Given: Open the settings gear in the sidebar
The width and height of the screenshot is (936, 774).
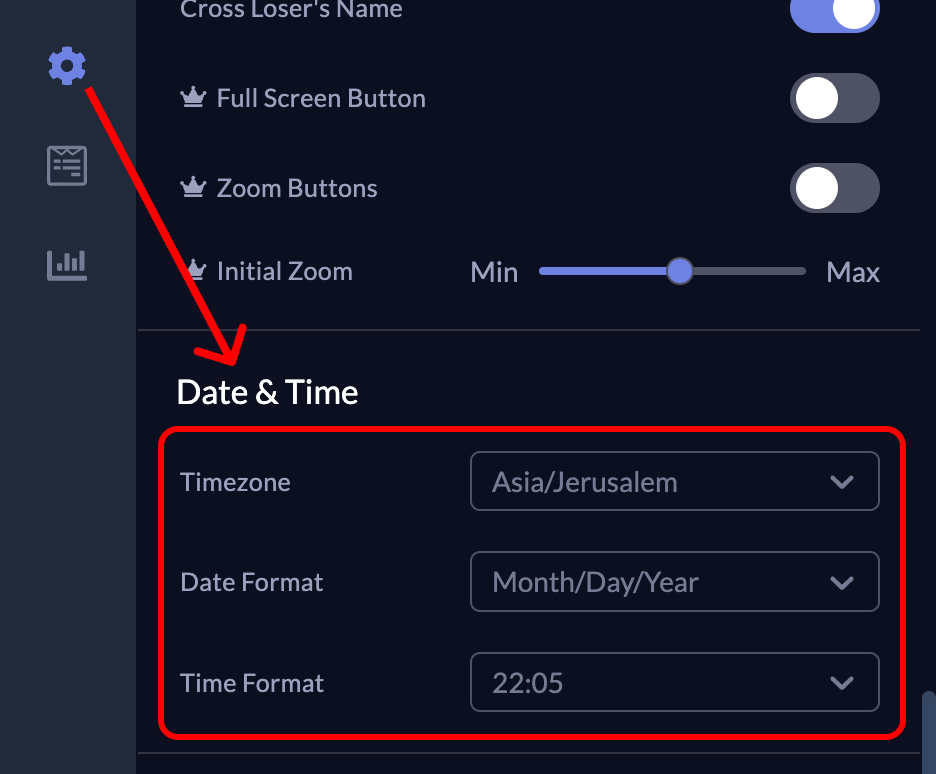Looking at the screenshot, I should 67,66.
